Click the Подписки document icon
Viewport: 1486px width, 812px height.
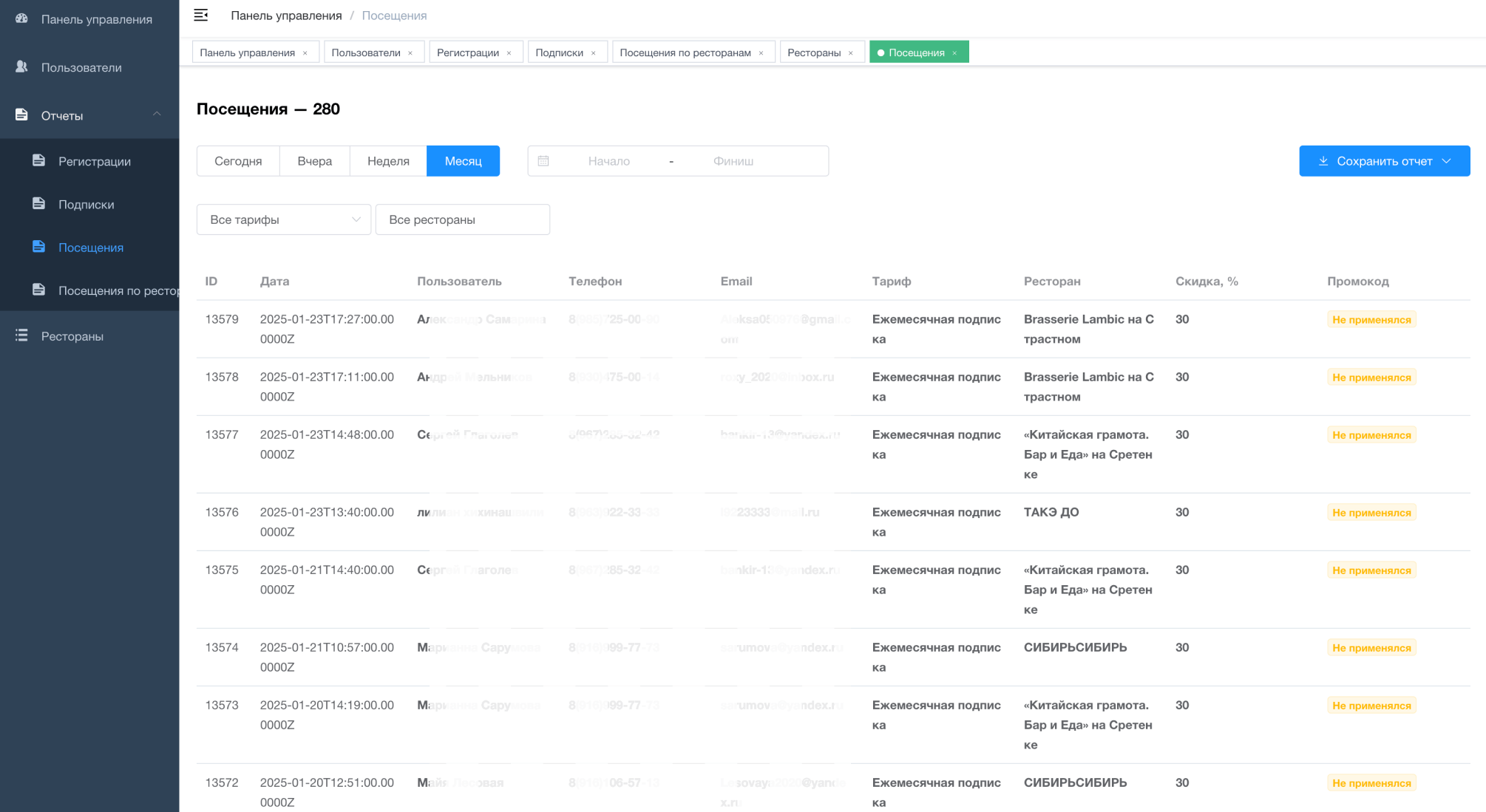[39, 203]
